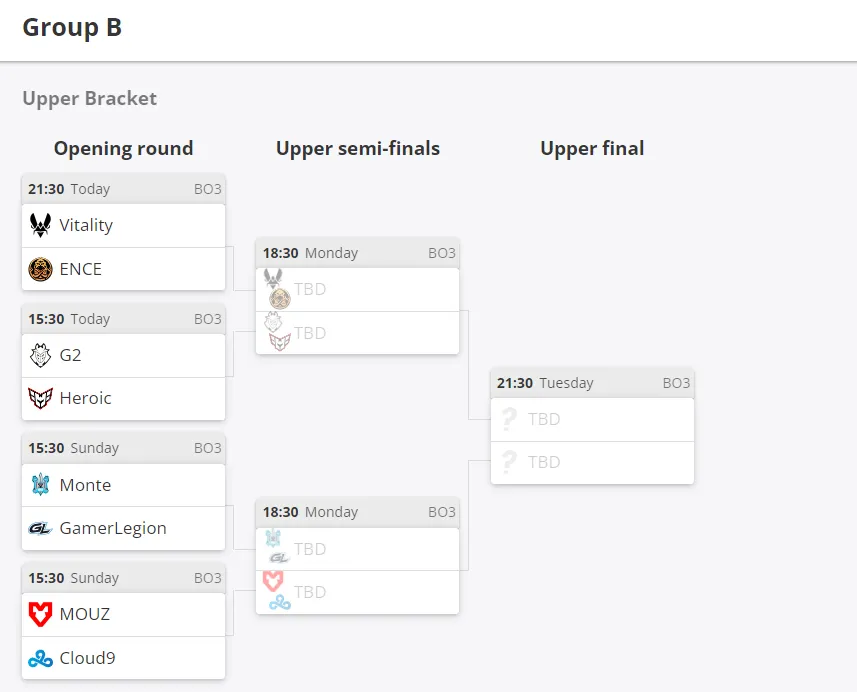
Task: Select the GamerLegion team name
Action: pyautogui.click(x=113, y=529)
